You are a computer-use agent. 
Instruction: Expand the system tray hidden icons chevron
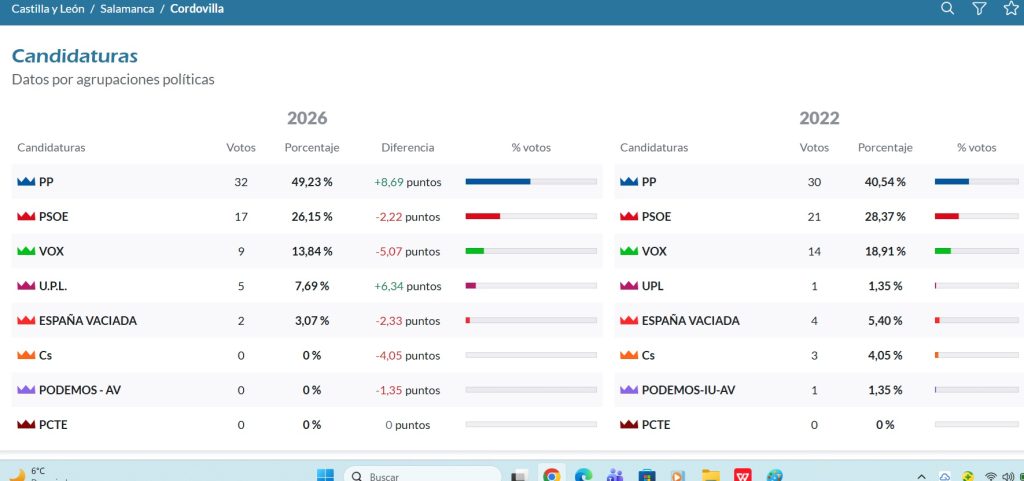tap(922, 476)
